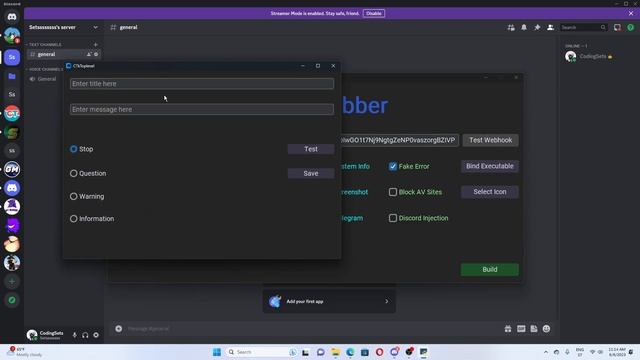Open the gift icon in message bar

coord(508,329)
